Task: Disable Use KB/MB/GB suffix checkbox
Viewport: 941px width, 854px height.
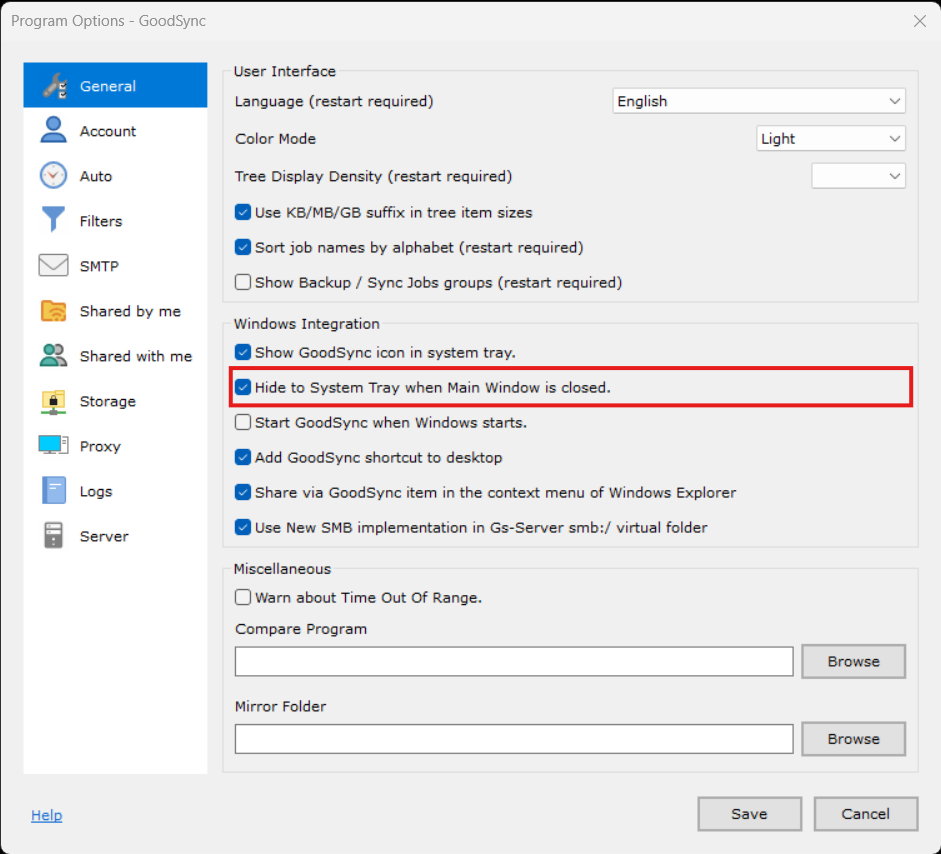Action: (x=243, y=212)
